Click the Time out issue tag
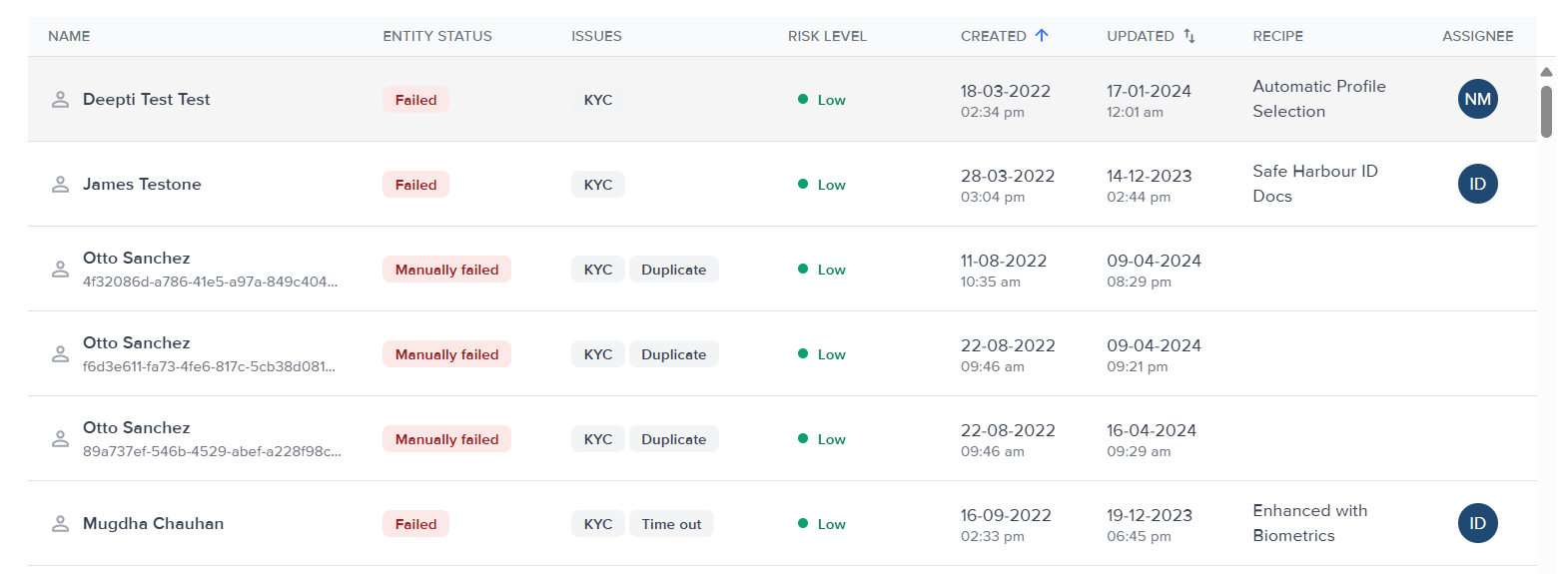The image size is (1568, 574). pyautogui.click(x=671, y=524)
